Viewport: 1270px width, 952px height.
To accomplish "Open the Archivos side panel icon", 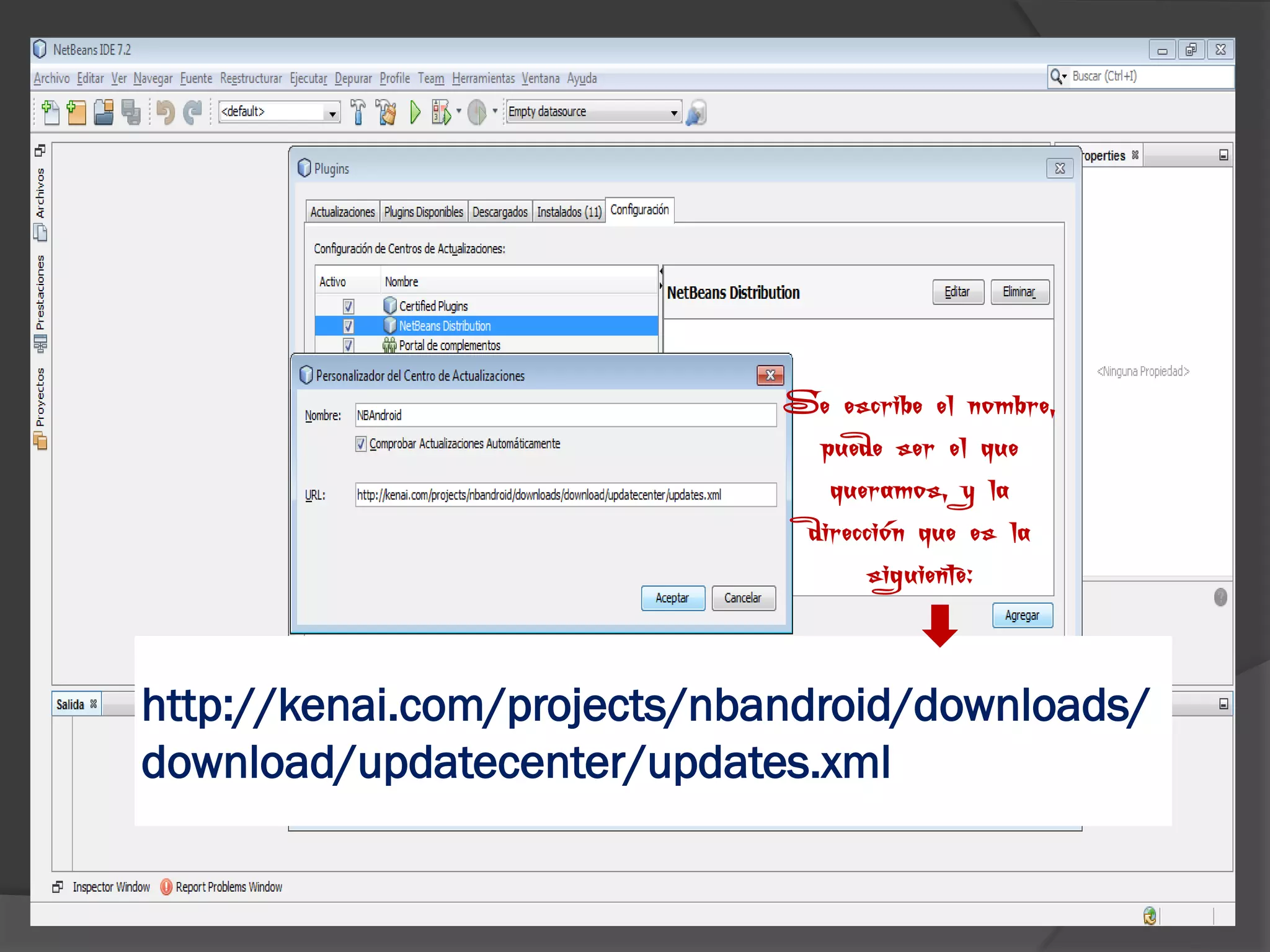I will coord(40,233).
